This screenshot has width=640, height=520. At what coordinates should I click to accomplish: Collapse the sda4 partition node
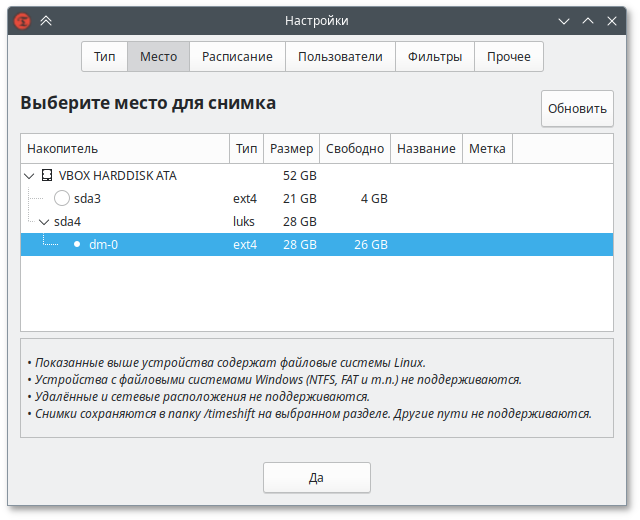click(44, 222)
